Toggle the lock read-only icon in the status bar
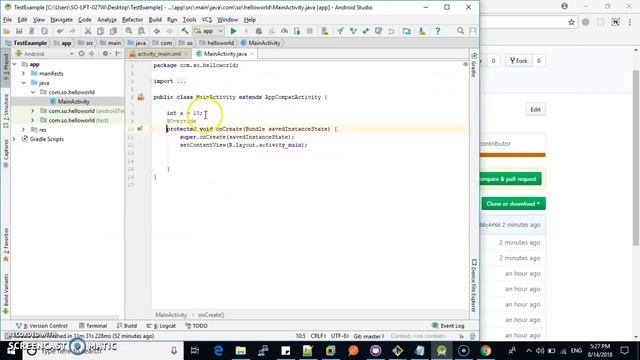This screenshot has height=360, width=640. coord(461,336)
